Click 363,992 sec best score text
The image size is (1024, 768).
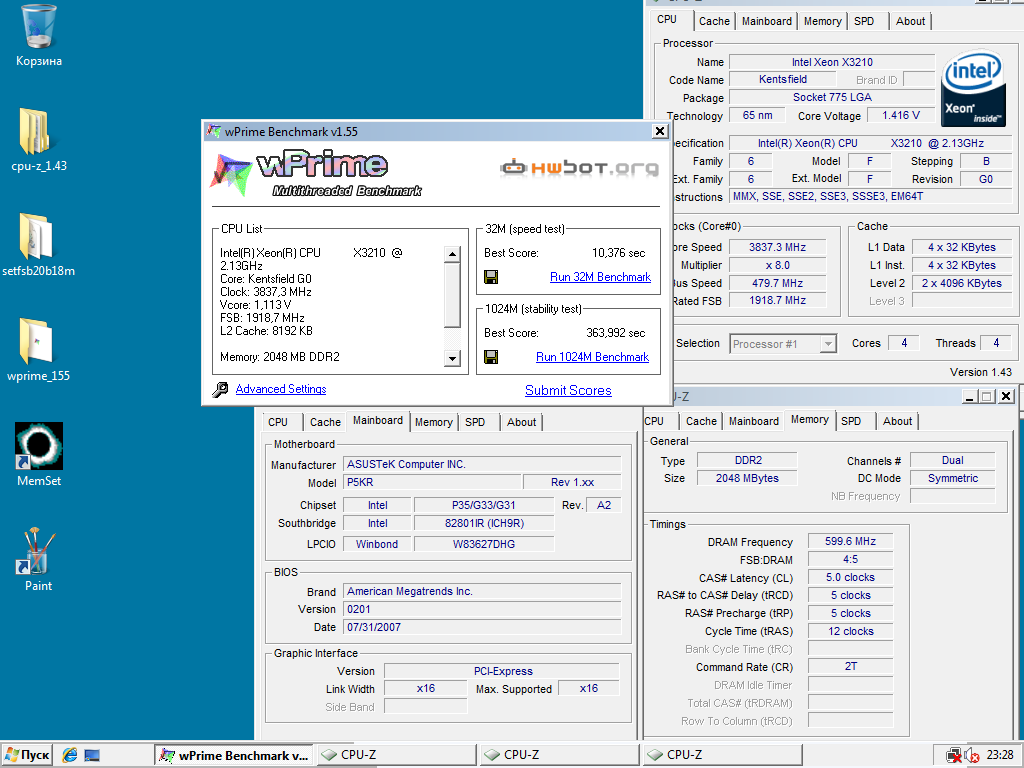615,332
